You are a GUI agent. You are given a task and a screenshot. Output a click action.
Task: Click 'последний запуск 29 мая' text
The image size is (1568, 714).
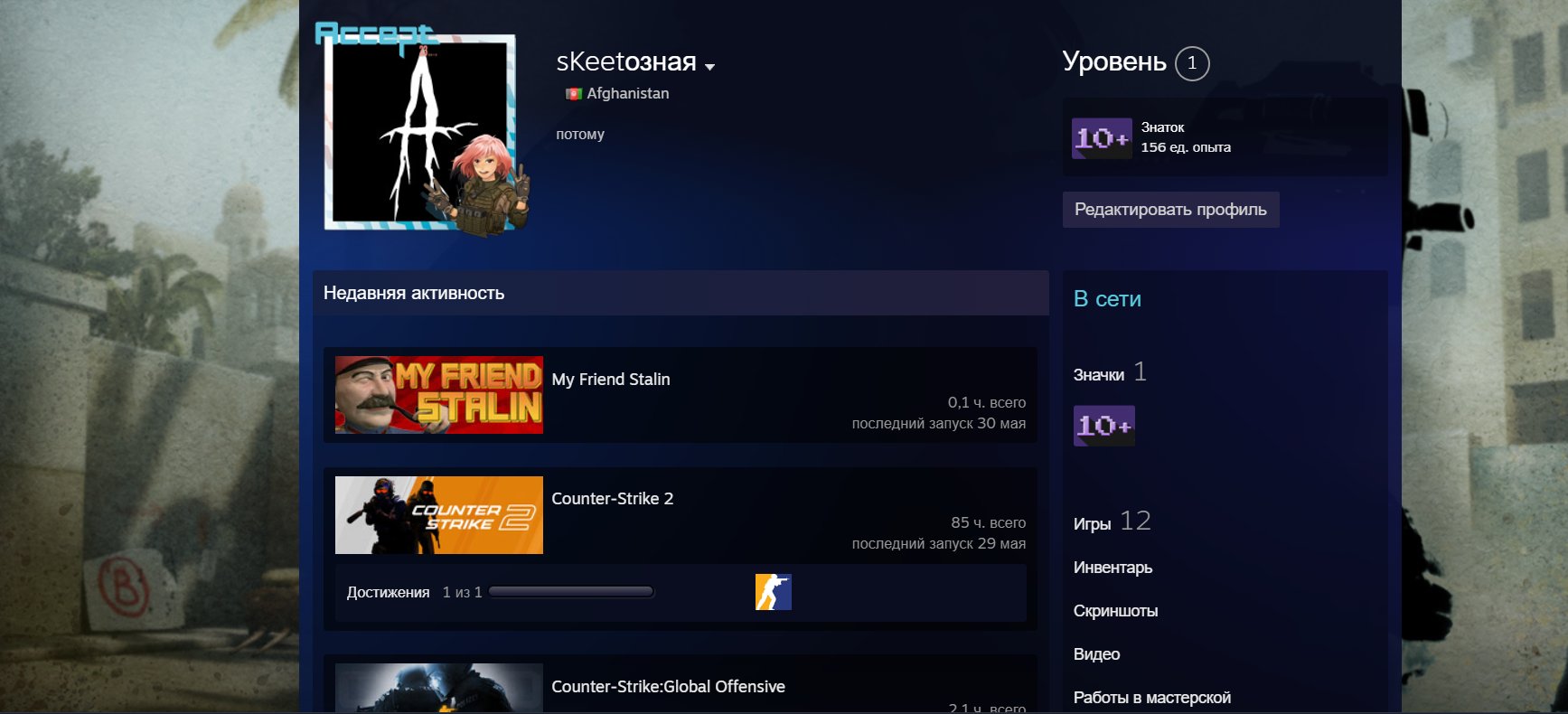point(938,543)
